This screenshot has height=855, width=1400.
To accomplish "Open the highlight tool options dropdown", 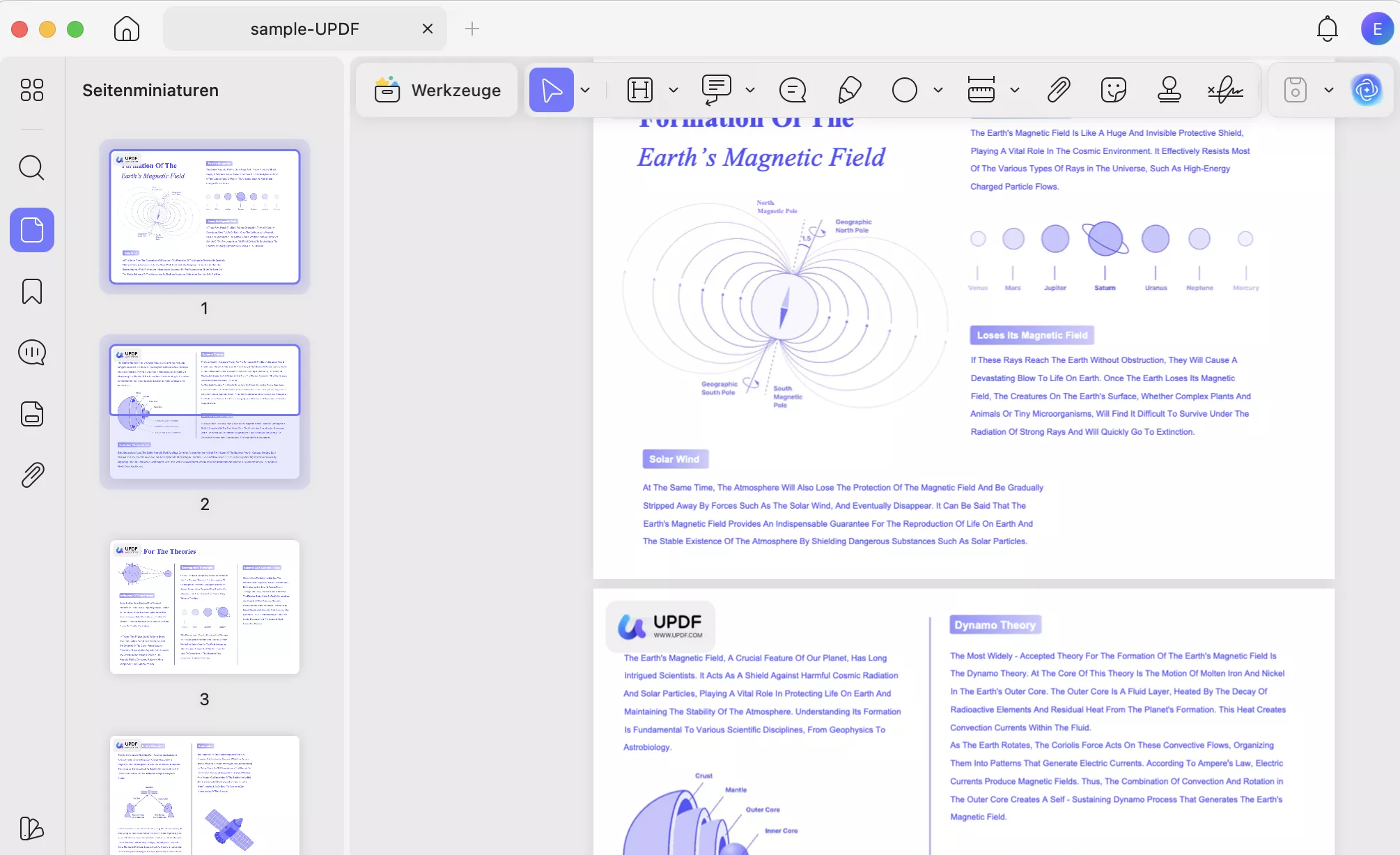I will click(x=673, y=90).
